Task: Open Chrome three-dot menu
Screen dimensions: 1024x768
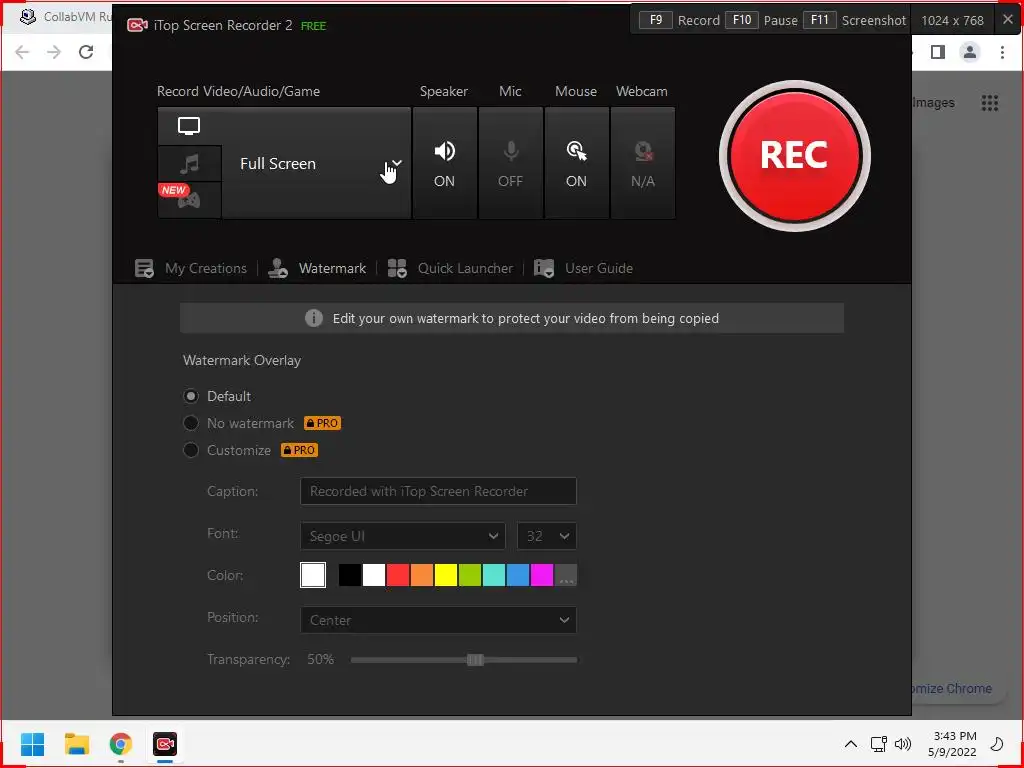Action: tap(1002, 52)
